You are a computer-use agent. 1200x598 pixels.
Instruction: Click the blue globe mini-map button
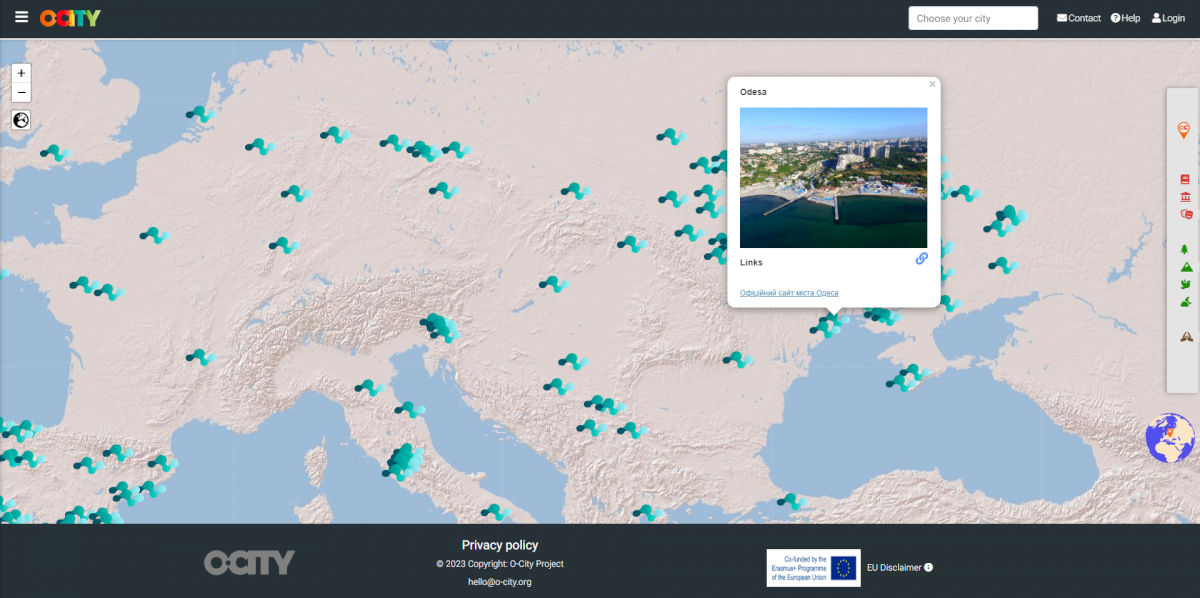point(1170,438)
